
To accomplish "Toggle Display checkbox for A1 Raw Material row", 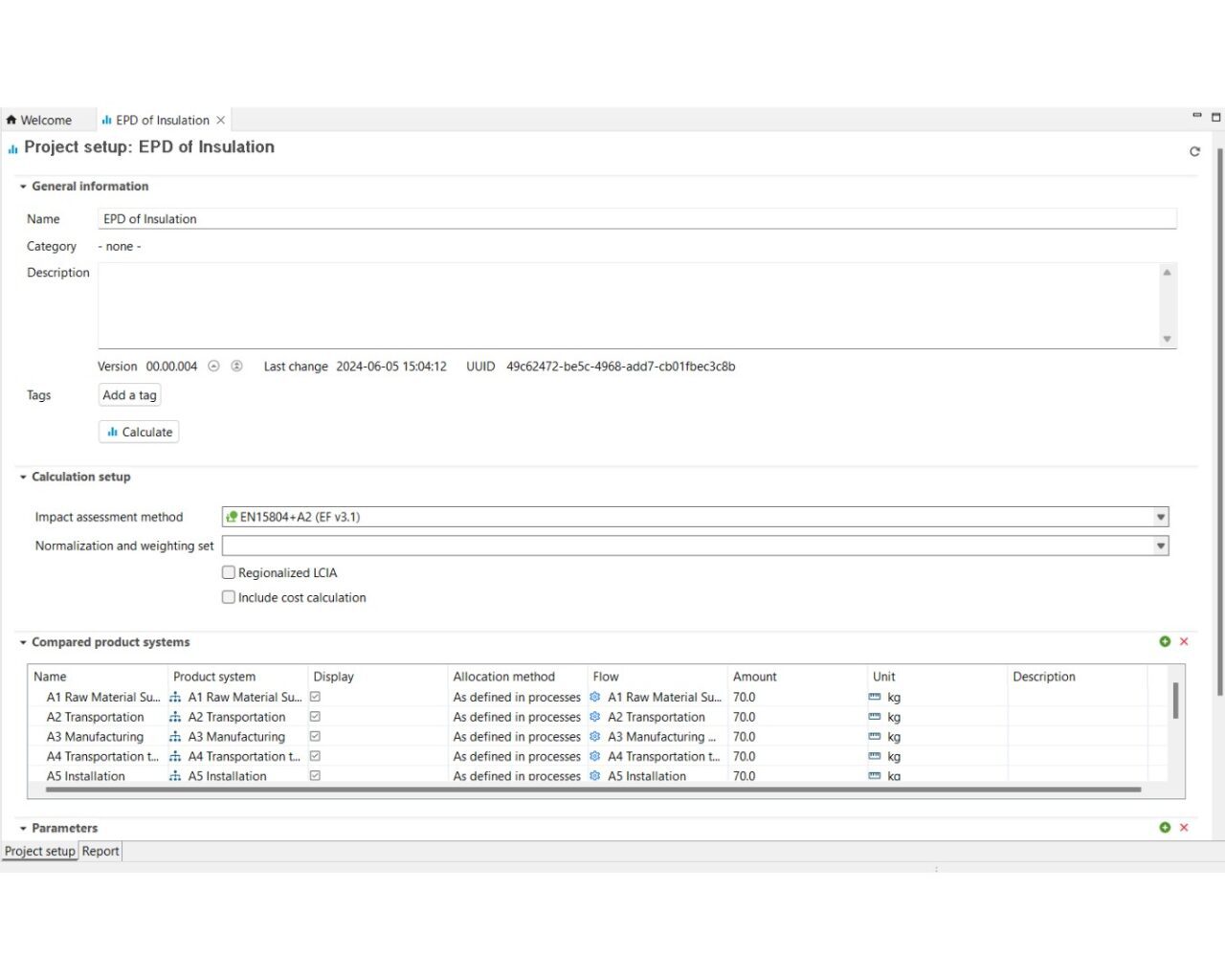I will tap(315, 697).
